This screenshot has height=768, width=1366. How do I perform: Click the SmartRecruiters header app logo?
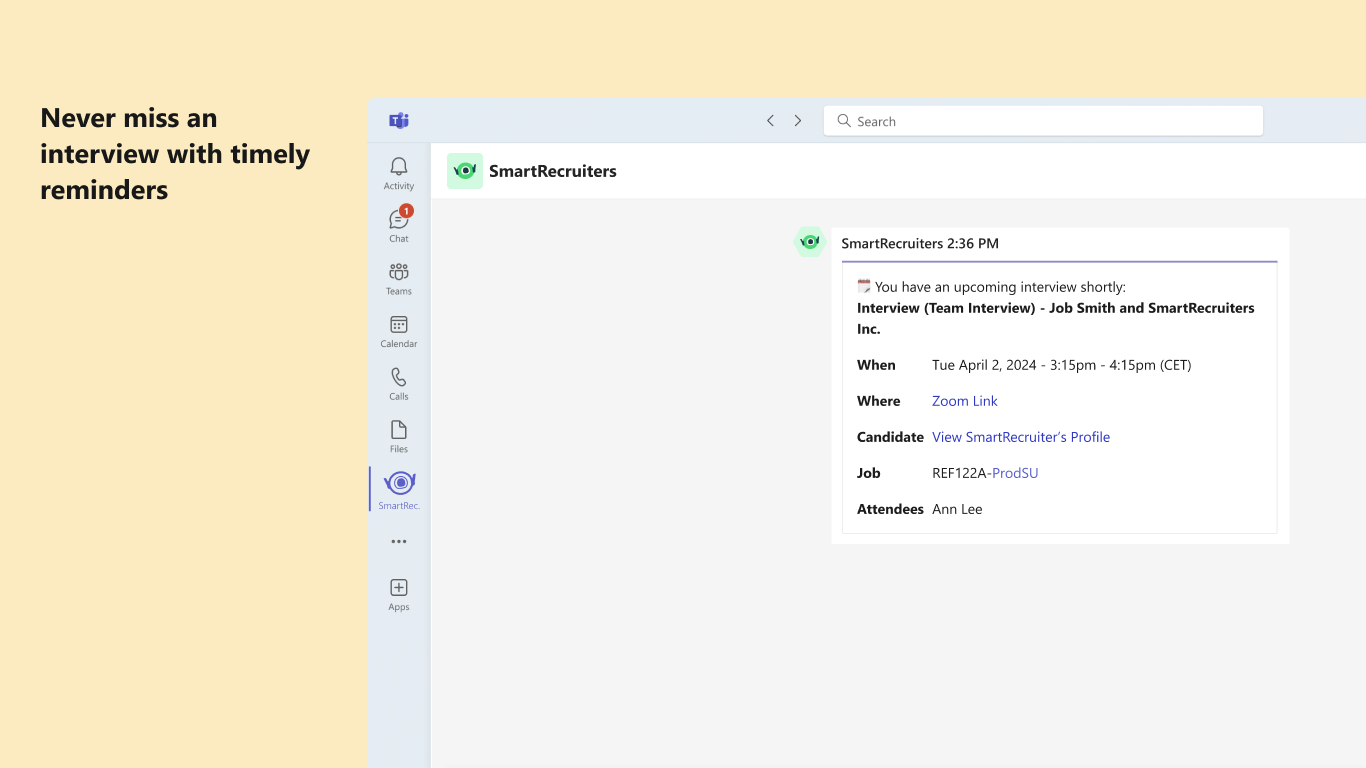point(465,171)
